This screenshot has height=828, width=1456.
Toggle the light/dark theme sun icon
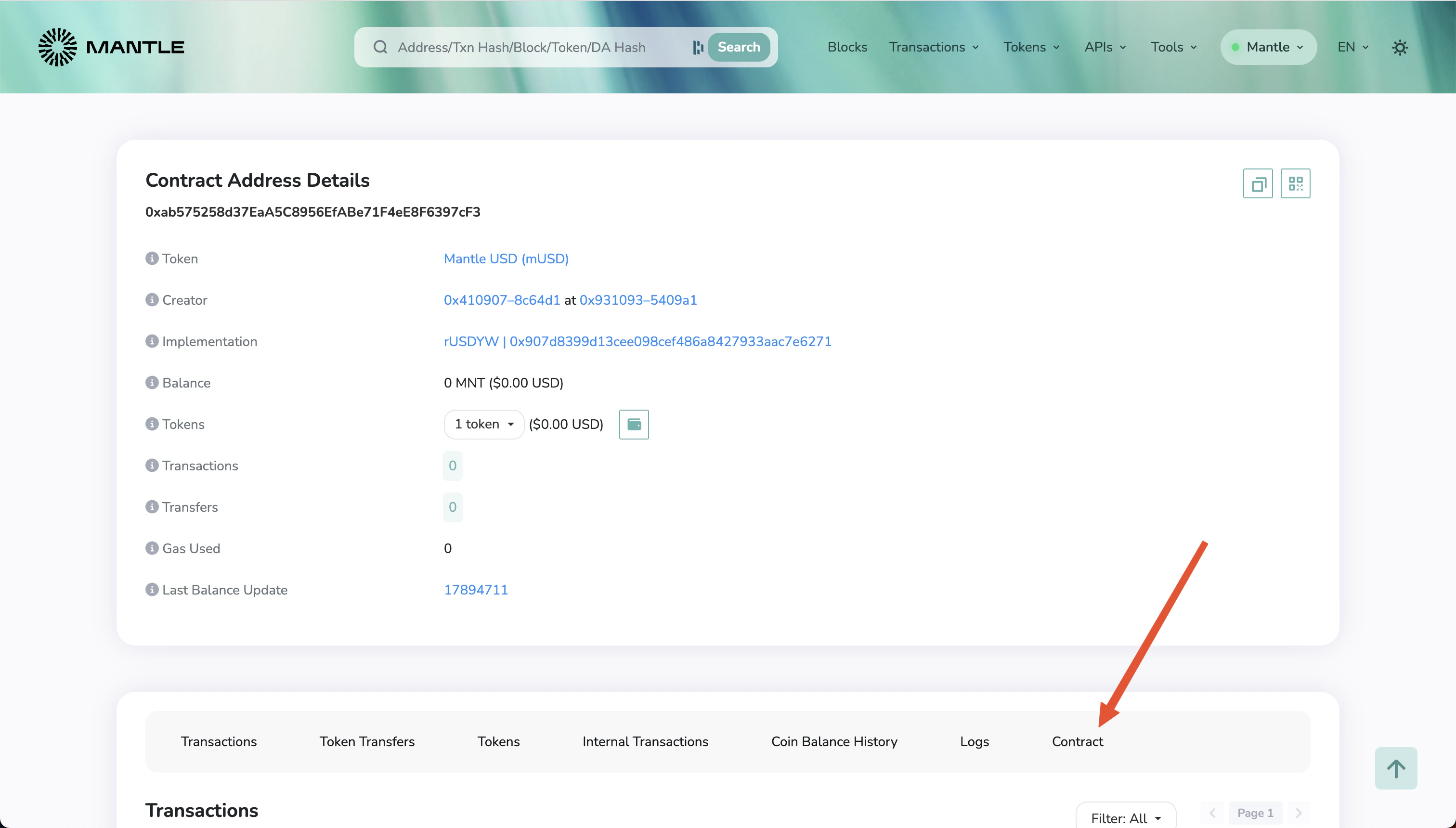click(x=1400, y=47)
